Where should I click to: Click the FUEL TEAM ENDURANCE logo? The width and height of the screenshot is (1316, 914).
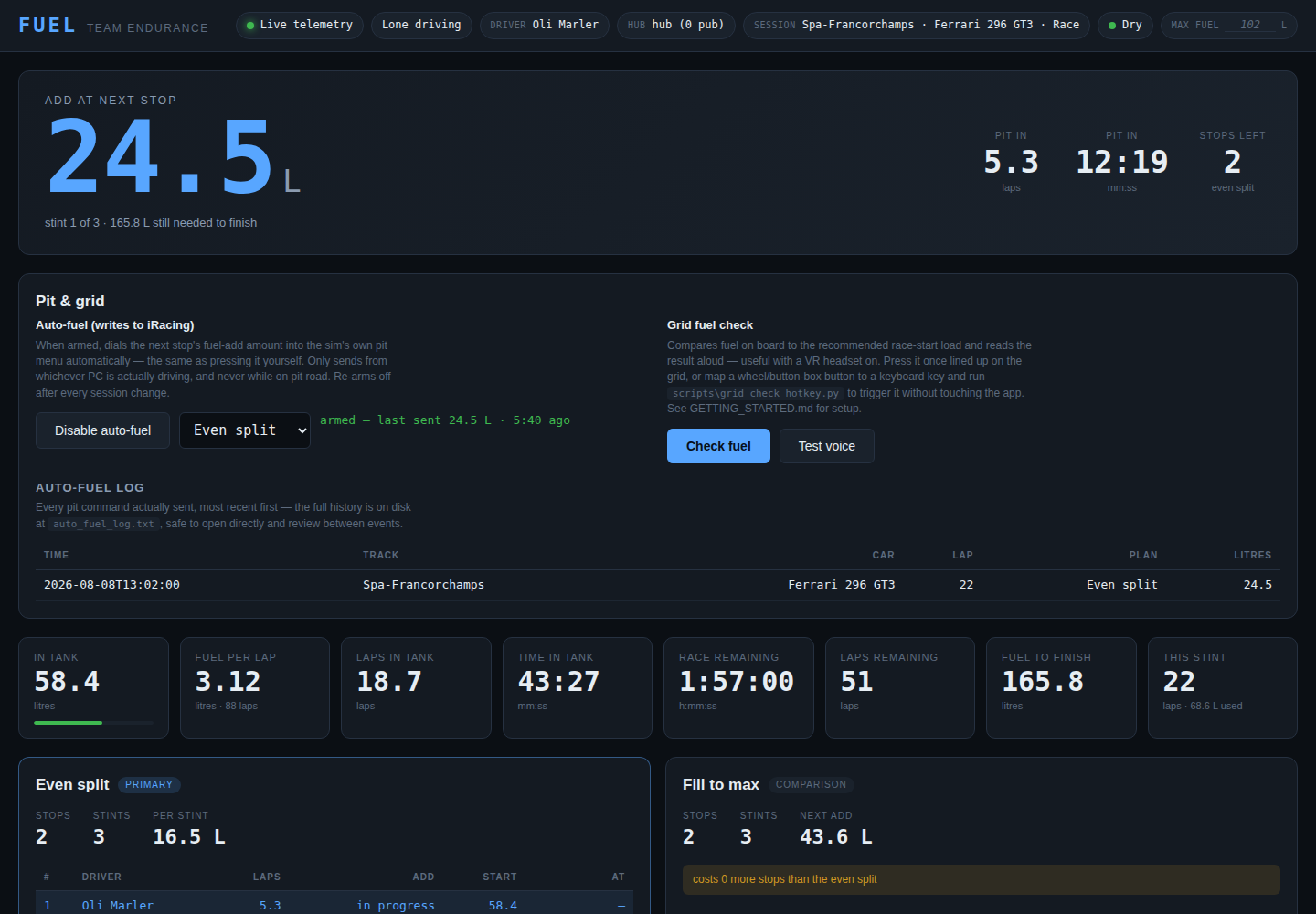coord(113,26)
